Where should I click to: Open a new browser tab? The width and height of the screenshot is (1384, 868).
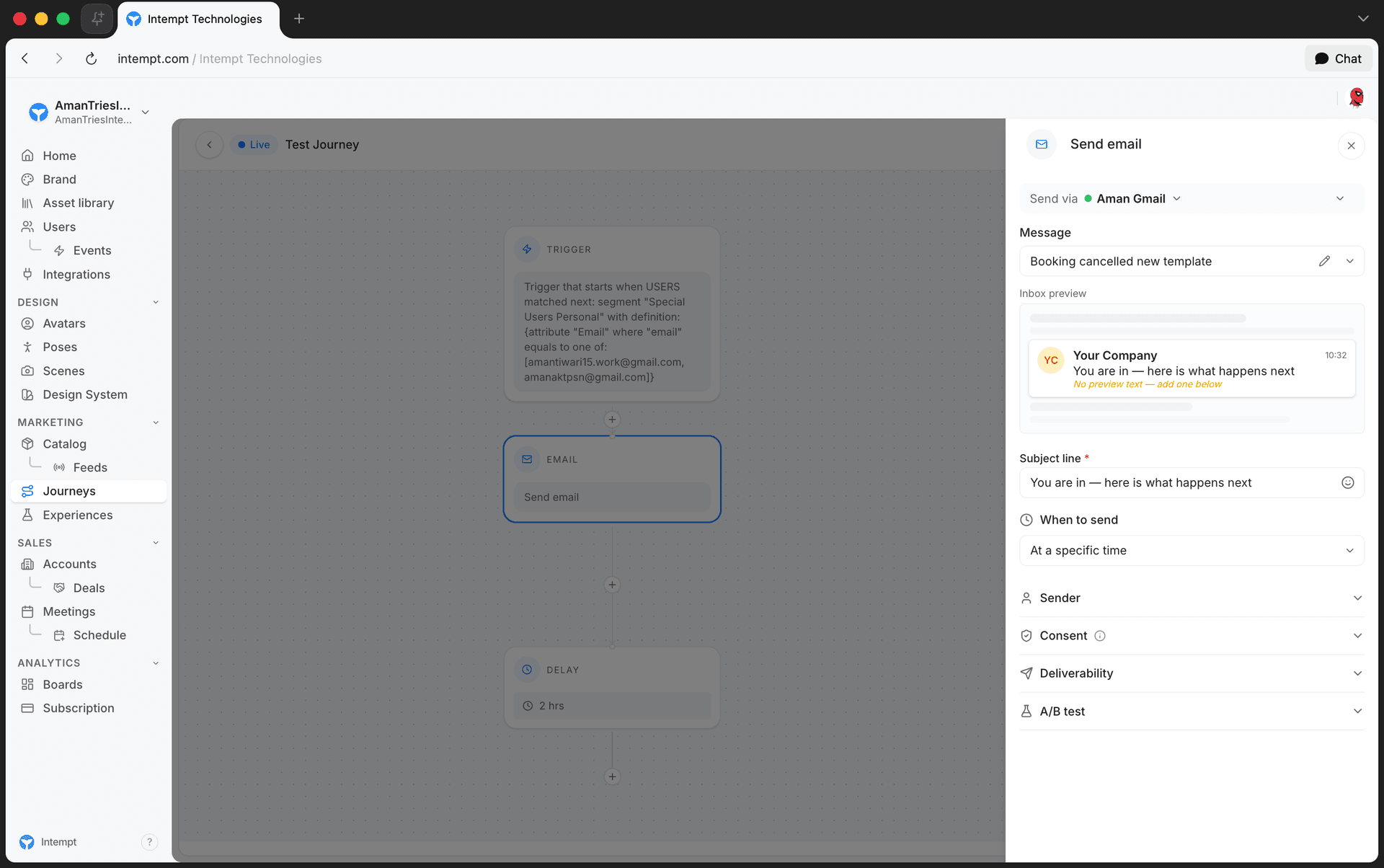(x=299, y=19)
